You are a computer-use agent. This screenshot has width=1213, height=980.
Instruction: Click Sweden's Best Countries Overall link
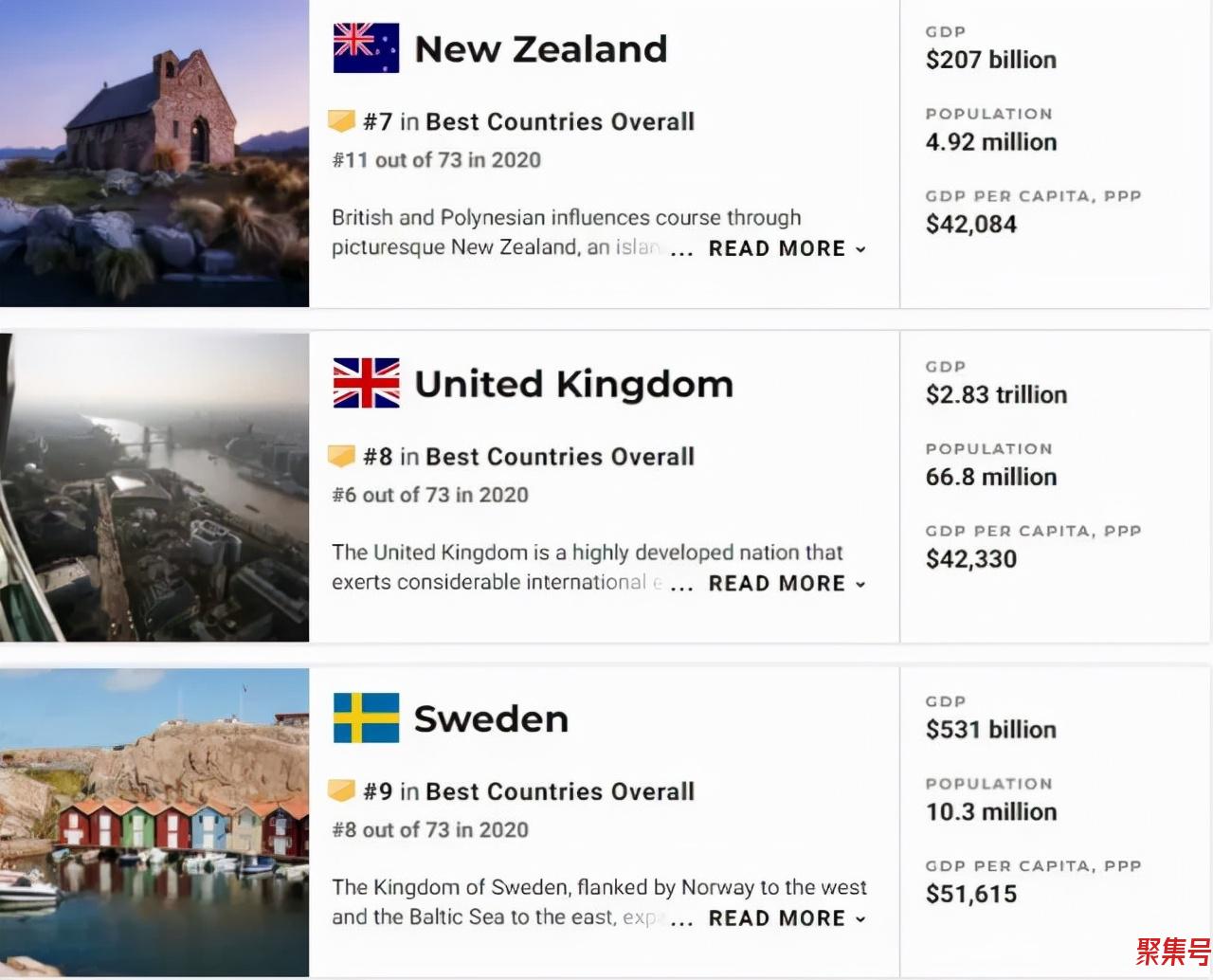click(x=560, y=790)
